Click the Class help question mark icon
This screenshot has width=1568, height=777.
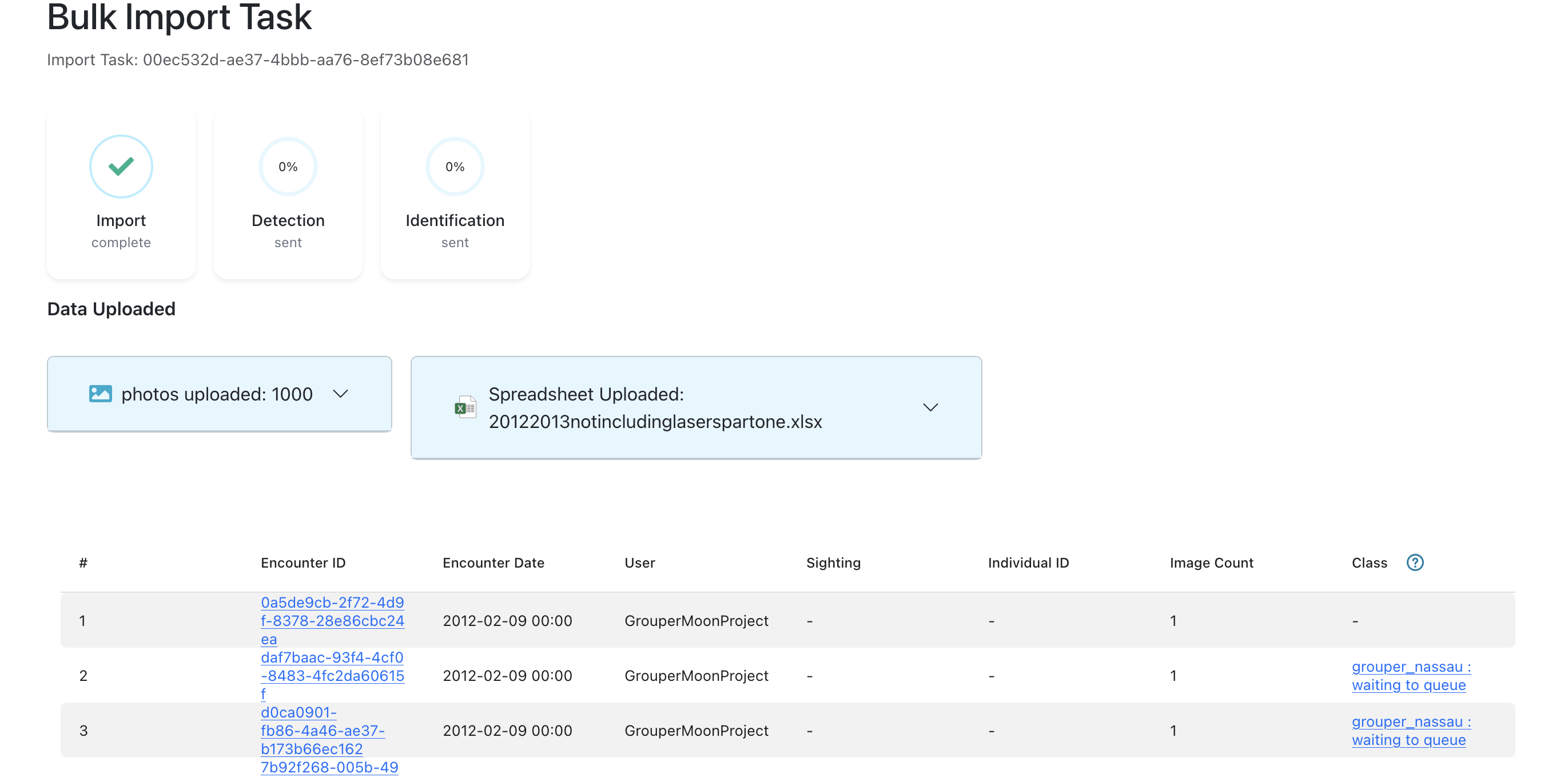1415,562
